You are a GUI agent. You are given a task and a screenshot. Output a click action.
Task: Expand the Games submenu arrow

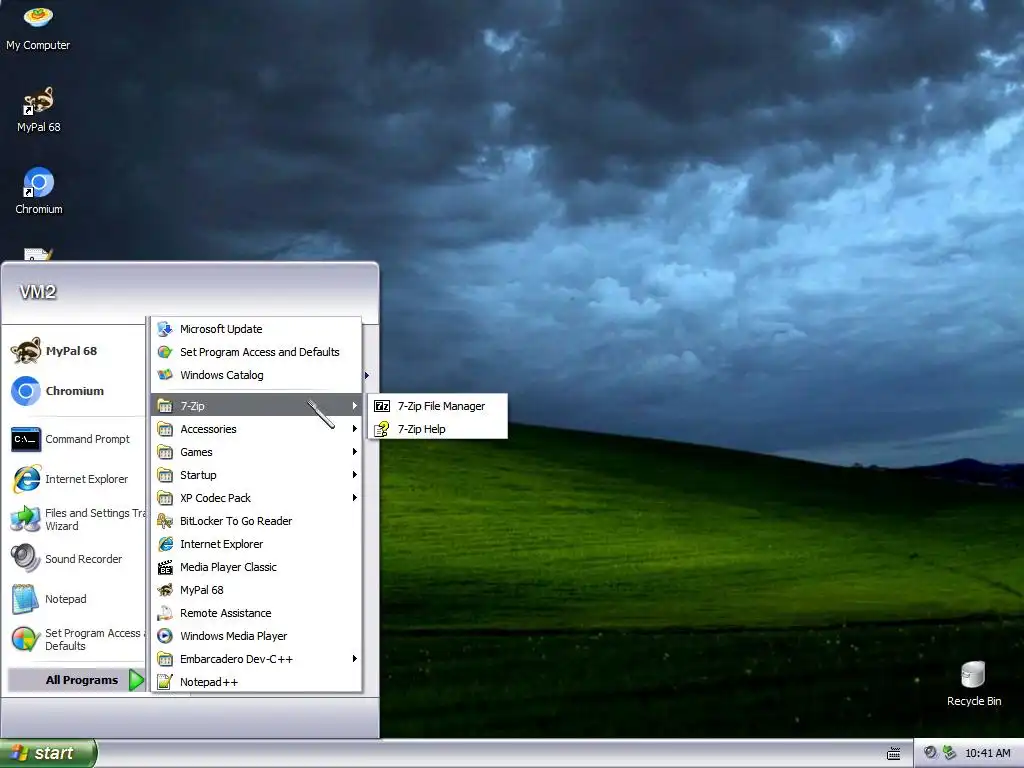point(355,452)
